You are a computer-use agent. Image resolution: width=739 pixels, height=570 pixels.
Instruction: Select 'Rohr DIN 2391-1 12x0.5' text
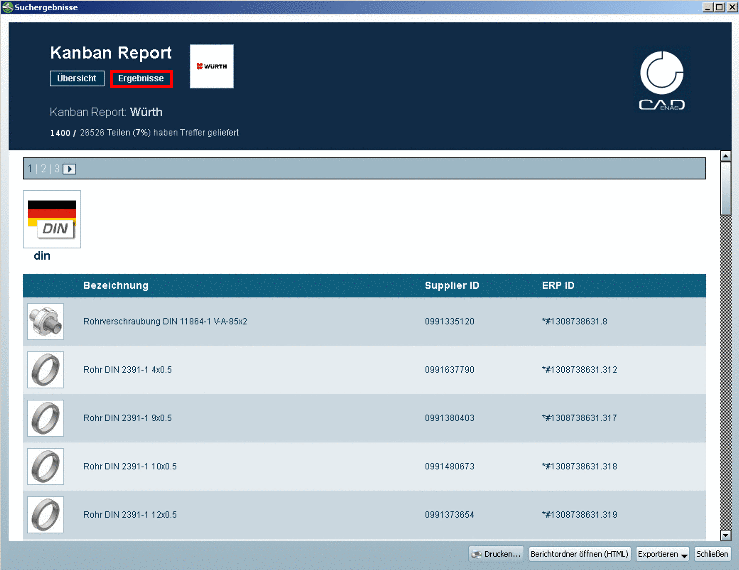[130, 515]
